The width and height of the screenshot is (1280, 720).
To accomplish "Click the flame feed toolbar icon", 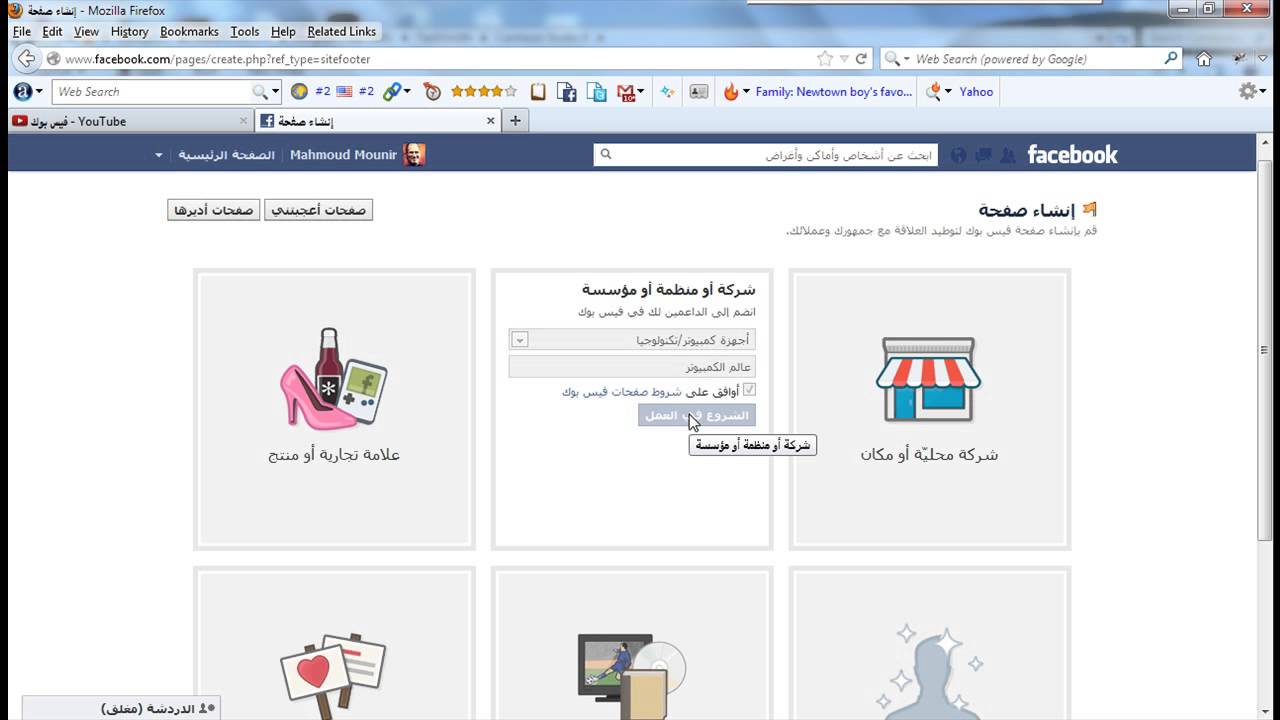I will (x=731, y=91).
